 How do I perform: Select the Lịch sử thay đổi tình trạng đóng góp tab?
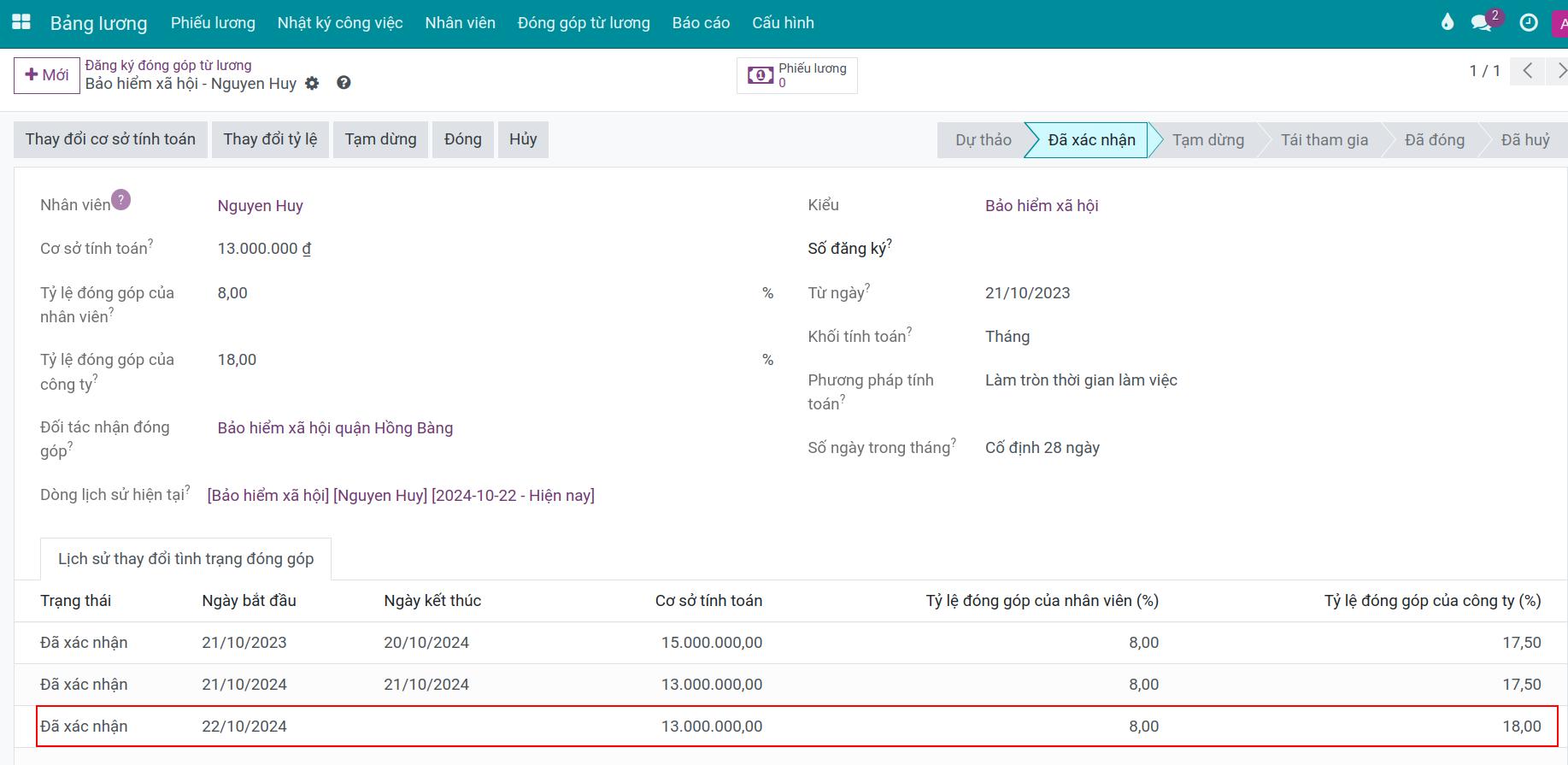click(185, 559)
